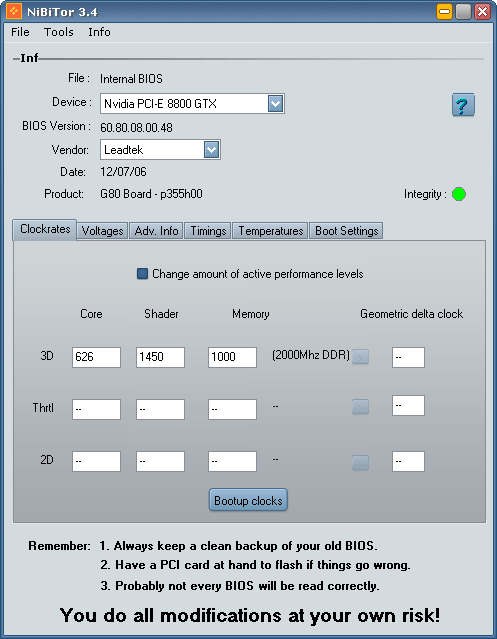
Task: Open the Info menu
Action: (99, 32)
